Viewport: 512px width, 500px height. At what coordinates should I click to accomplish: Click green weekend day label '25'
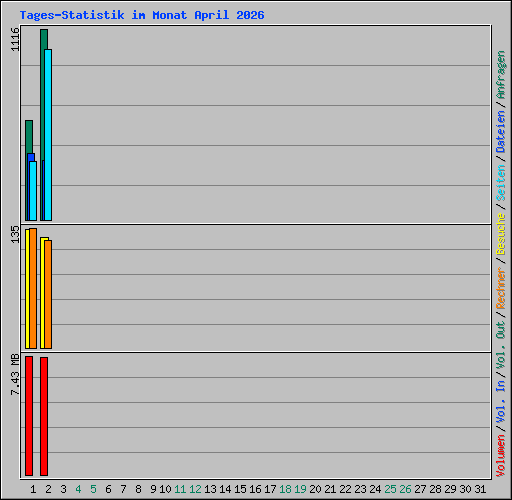coord(390,489)
